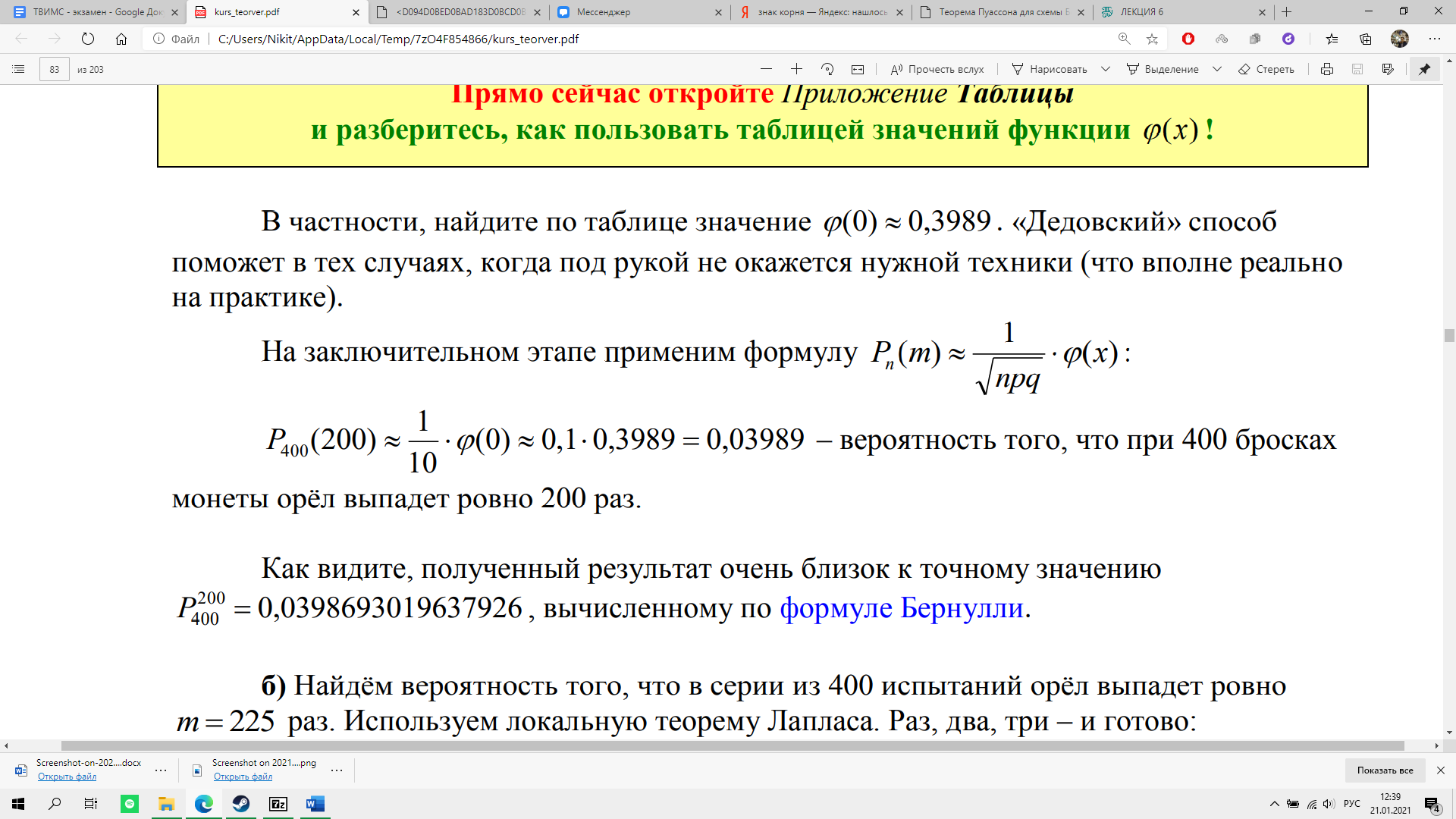
Task: Open the favorites list
Action: (x=1332, y=39)
